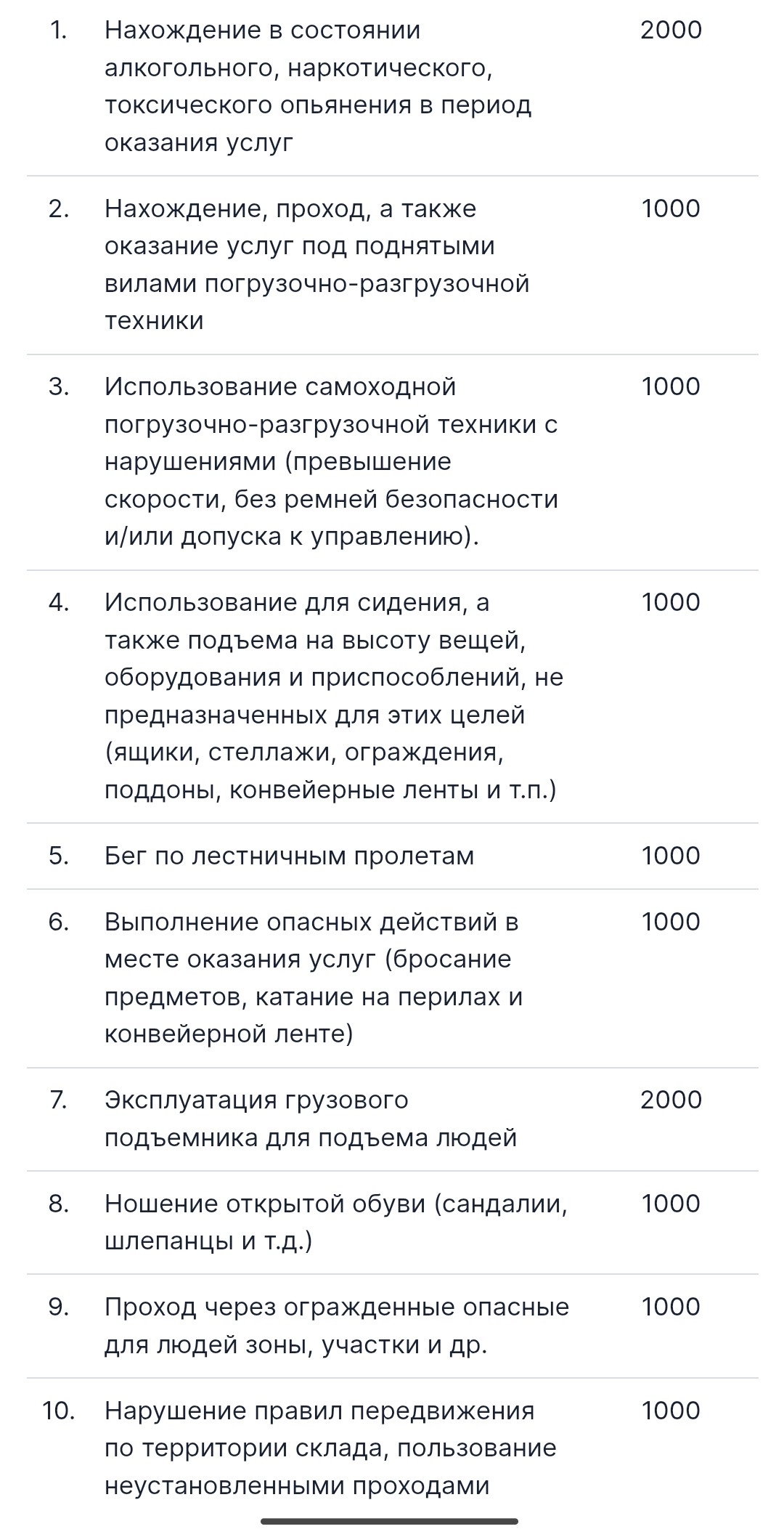Tap the 1000 amount in row 5
The image size is (784, 1537).
(x=671, y=856)
